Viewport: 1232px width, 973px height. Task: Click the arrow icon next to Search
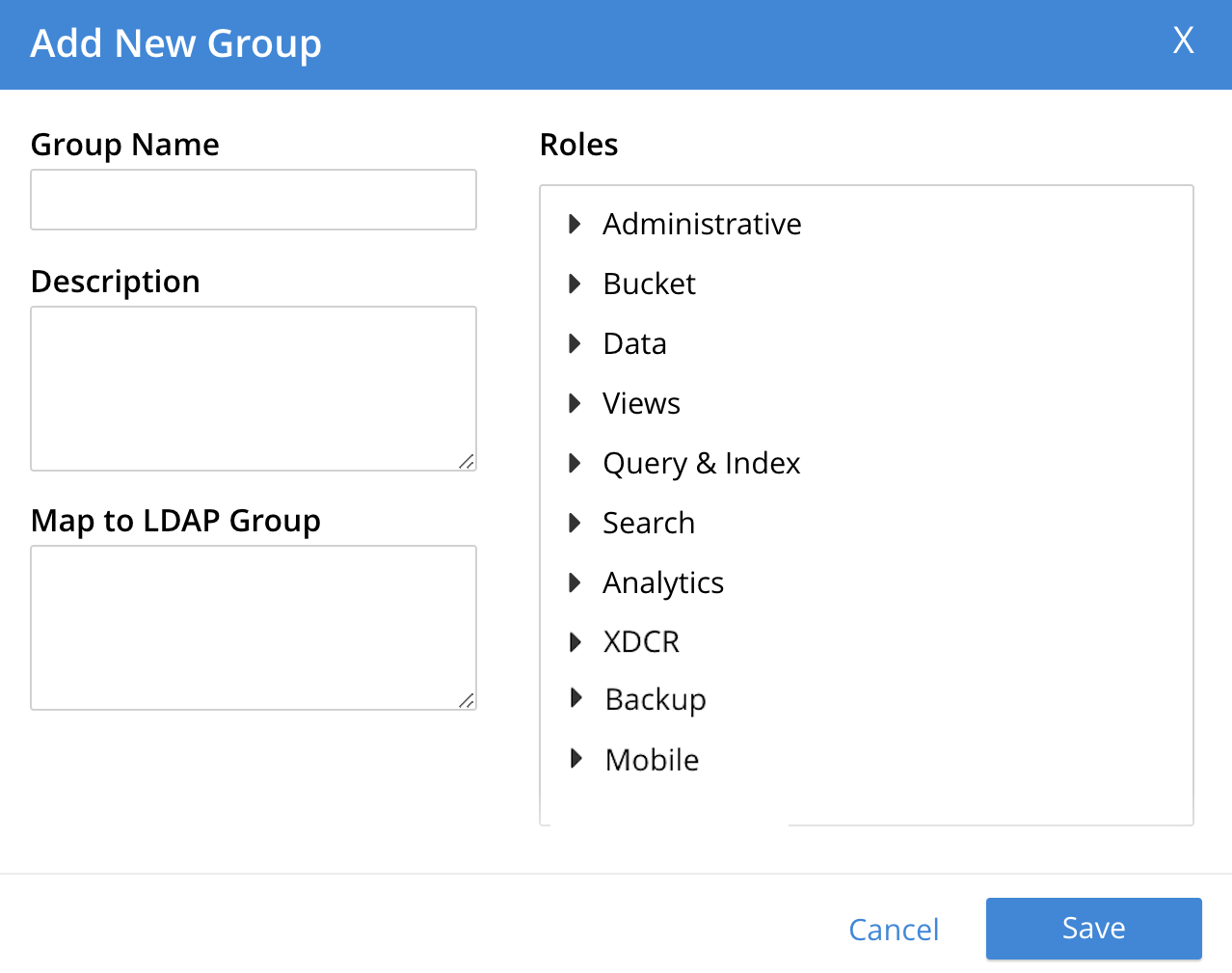point(576,524)
